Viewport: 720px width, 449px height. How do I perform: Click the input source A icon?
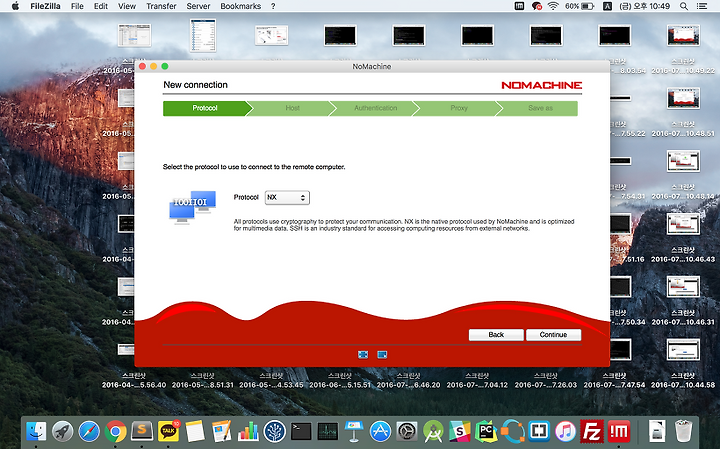click(607, 6)
